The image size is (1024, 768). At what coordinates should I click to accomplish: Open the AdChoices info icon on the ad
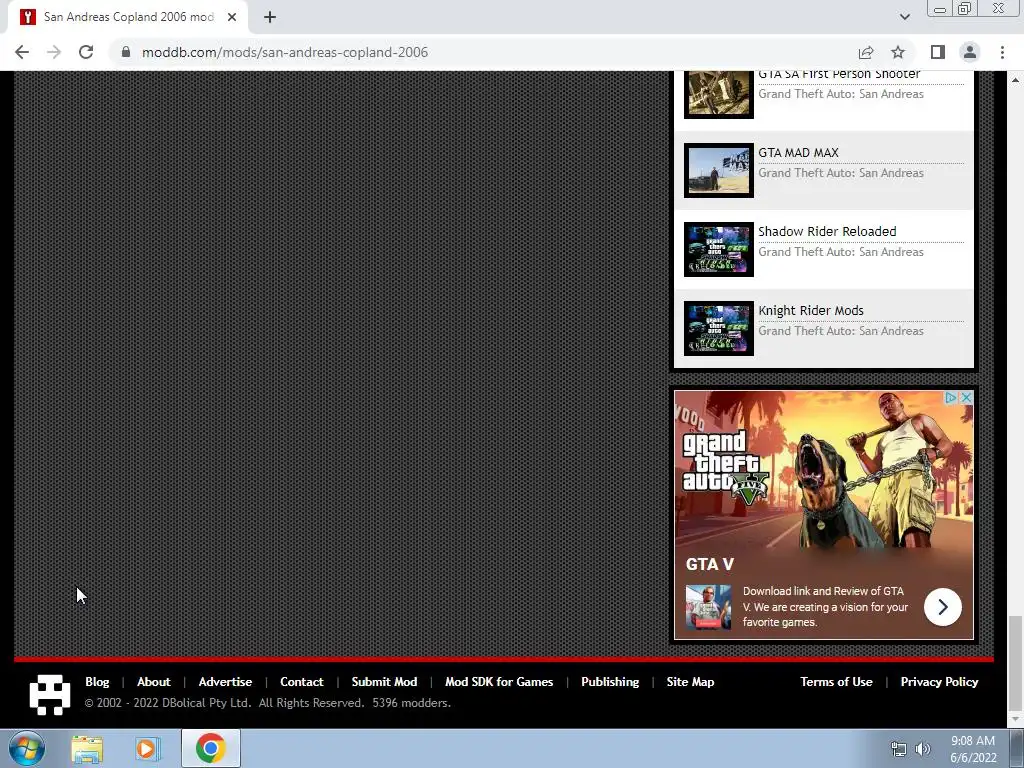tap(952, 397)
